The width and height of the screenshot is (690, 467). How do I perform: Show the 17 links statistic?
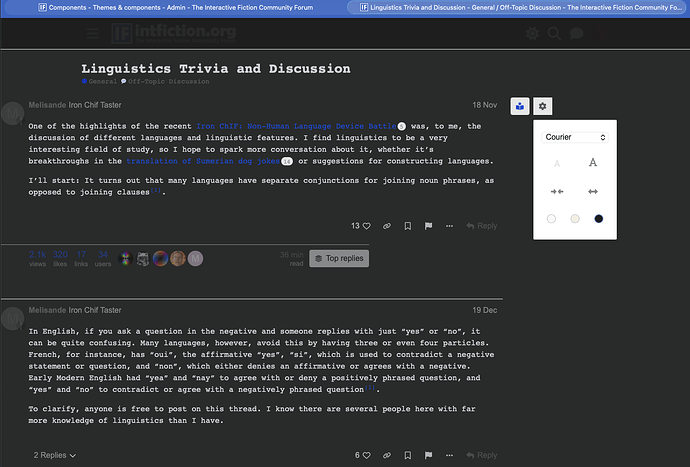(81, 258)
